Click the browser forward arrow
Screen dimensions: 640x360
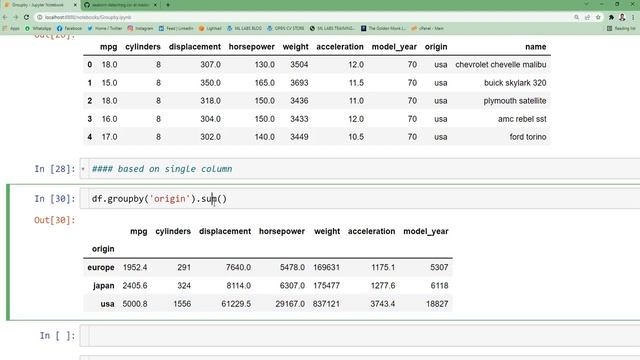pyautogui.click(x=16, y=17)
